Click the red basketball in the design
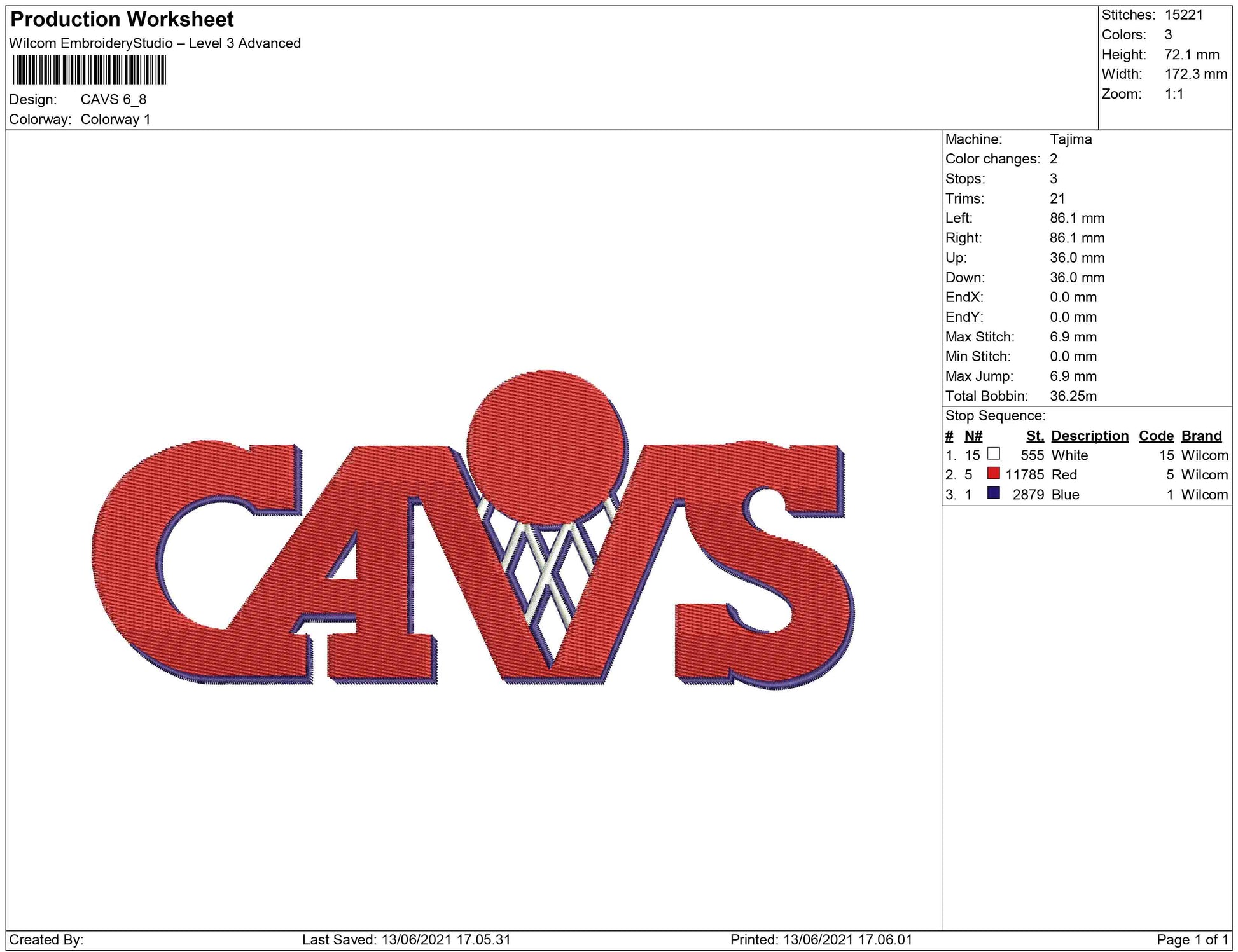Screen dimensions: 1238x952 [x=546, y=445]
